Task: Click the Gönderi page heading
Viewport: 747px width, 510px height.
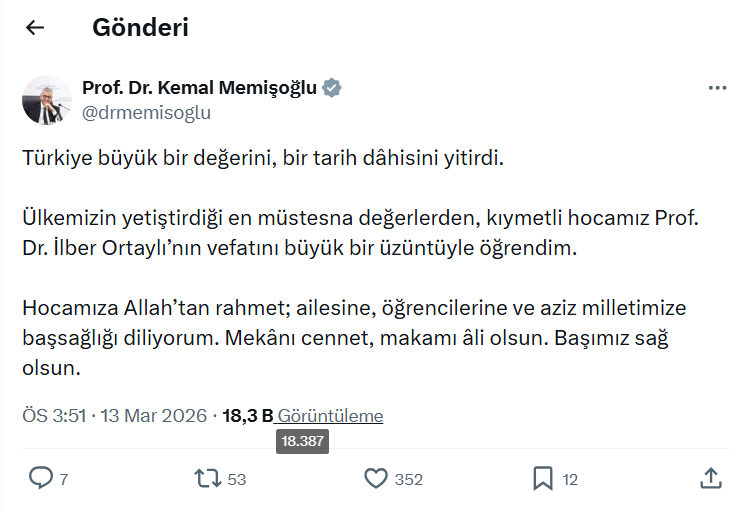Action: [140, 28]
